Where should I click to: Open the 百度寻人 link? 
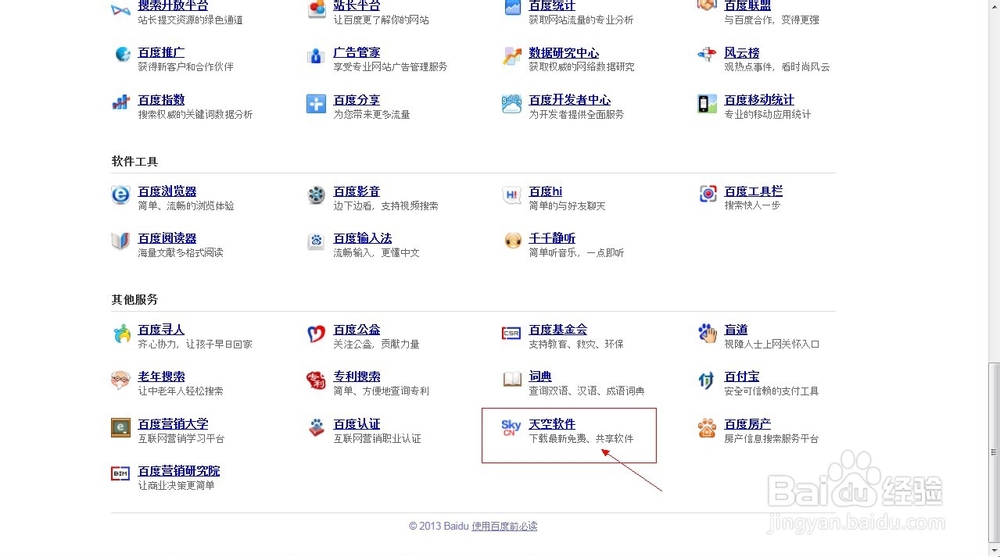pyautogui.click(x=161, y=329)
